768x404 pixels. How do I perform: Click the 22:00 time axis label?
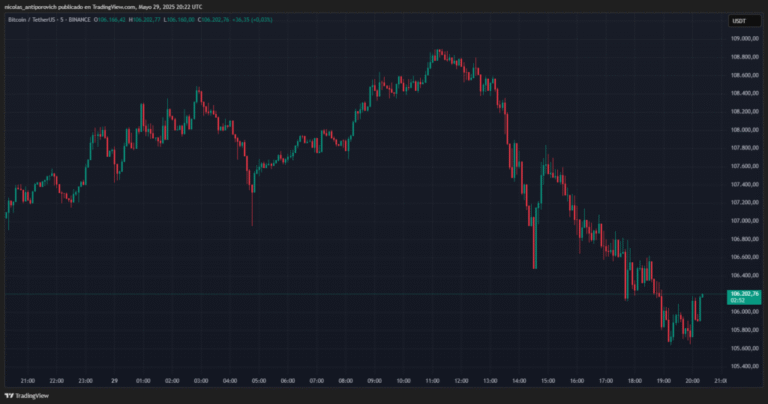click(x=57, y=381)
